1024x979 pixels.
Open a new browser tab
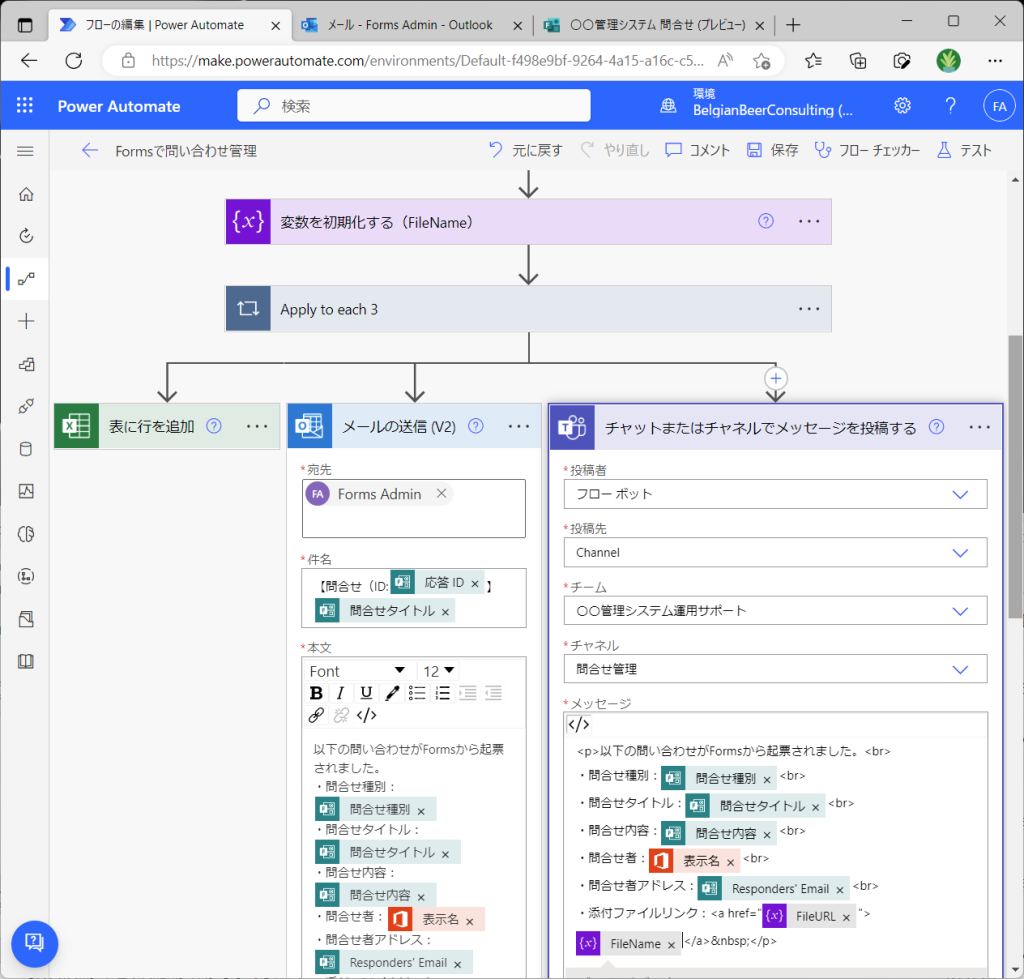(x=793, y=25)
